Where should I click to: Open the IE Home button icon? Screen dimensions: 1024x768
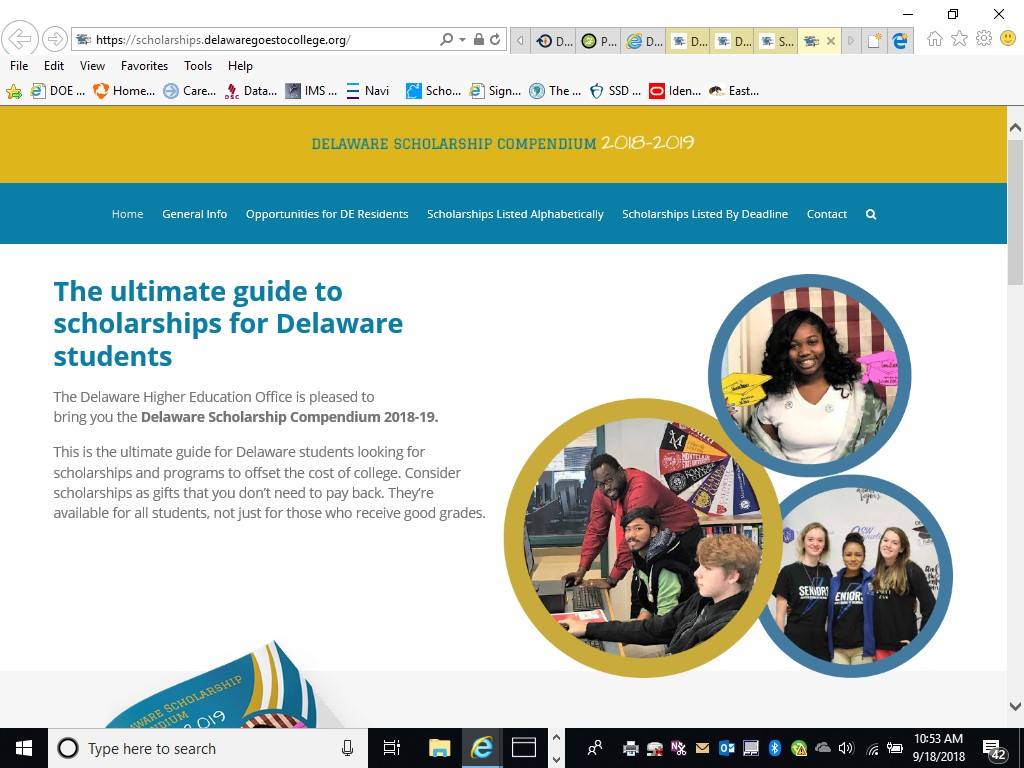click(935, 39)
